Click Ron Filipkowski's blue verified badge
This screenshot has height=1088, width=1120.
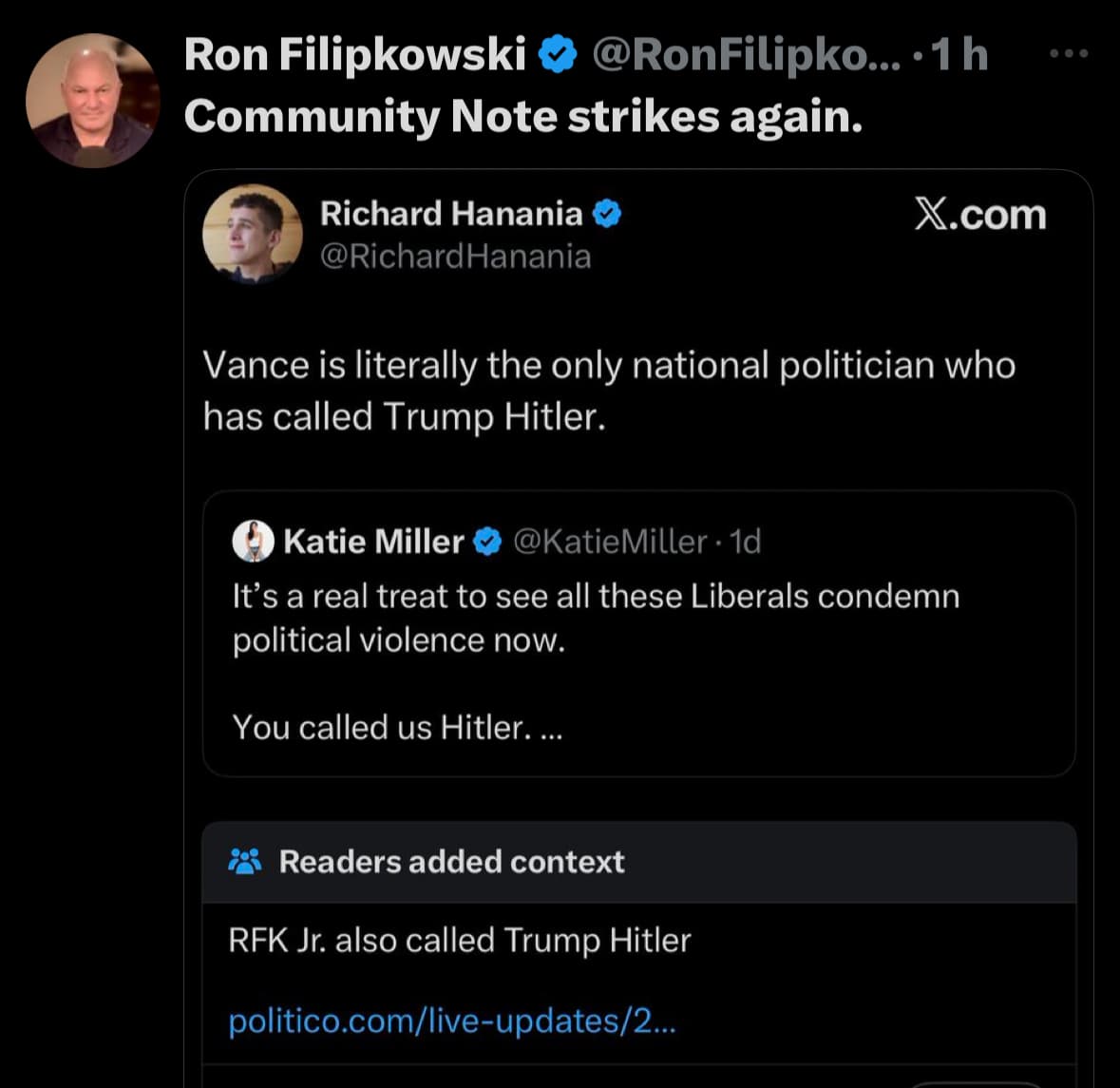pos(558,55)
